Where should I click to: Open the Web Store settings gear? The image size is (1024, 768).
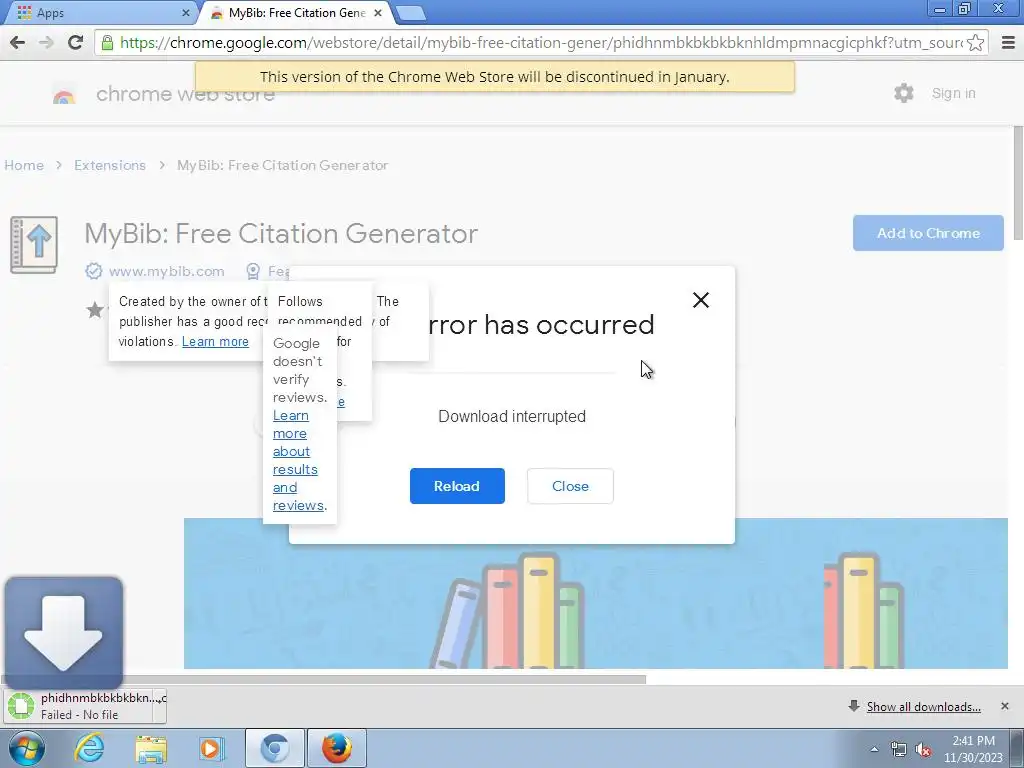(x=904, y=93)
